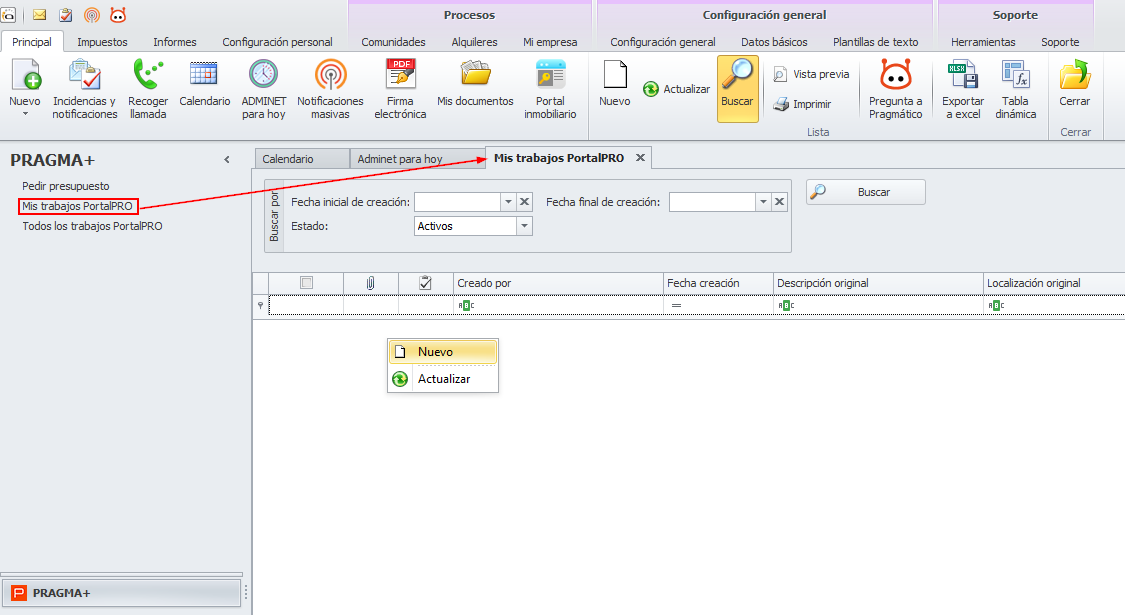Click Mis trabajos PortalPRO in side panel
This screenshot has height=615, width=1125.
[x=77, y=206]
